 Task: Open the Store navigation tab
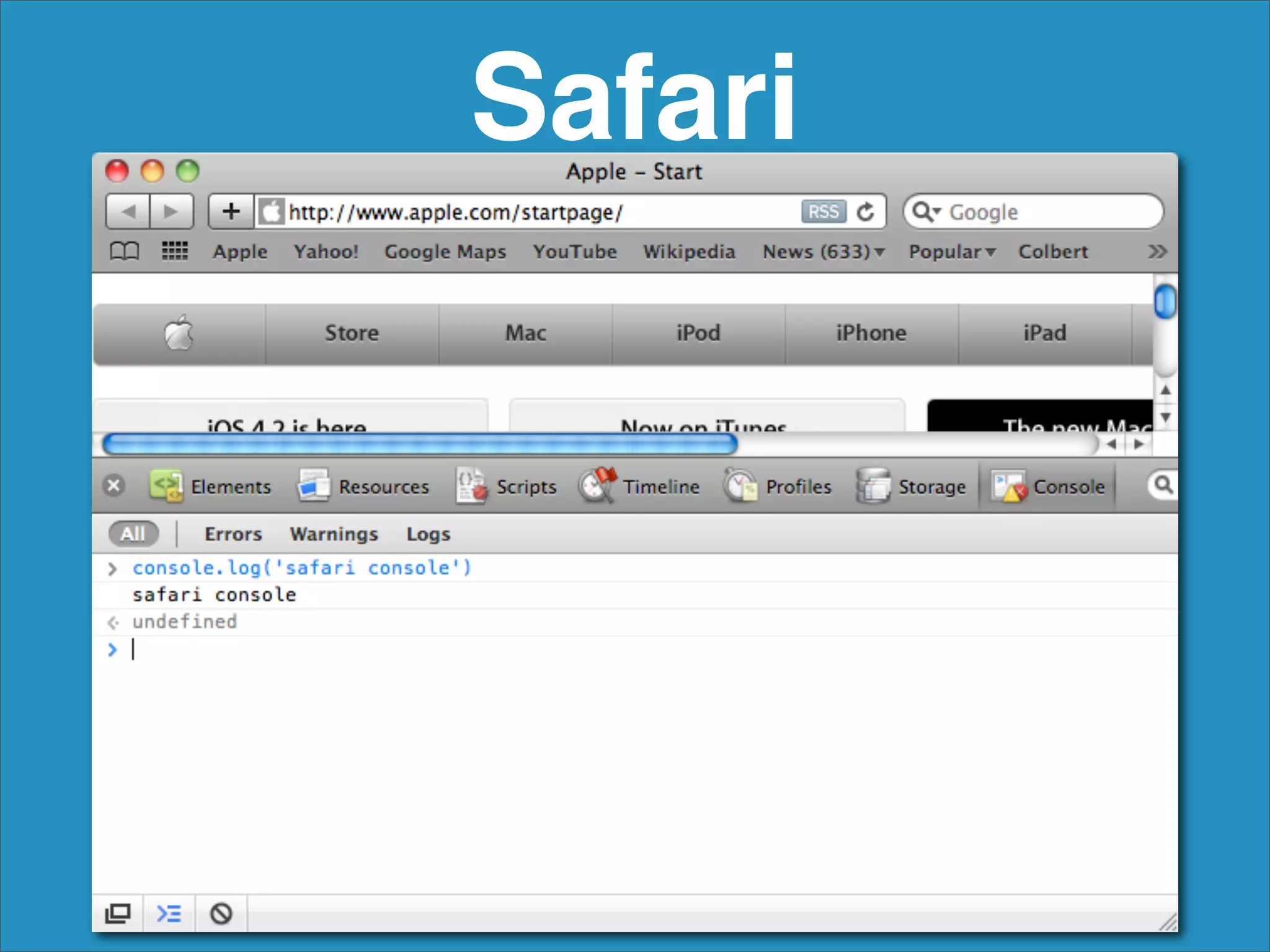point(352,333)
